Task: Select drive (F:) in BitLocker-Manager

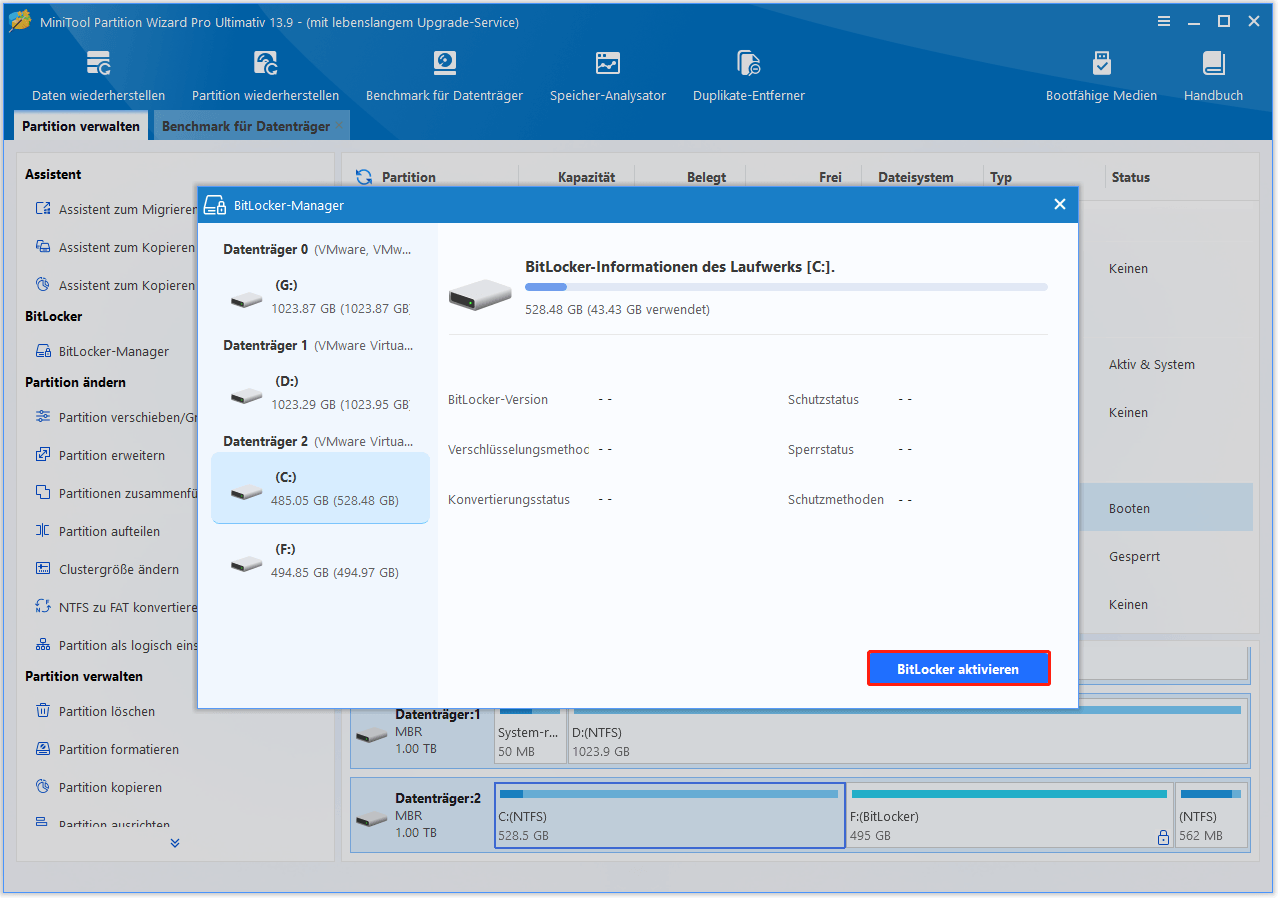Action: tap(320, 561)
